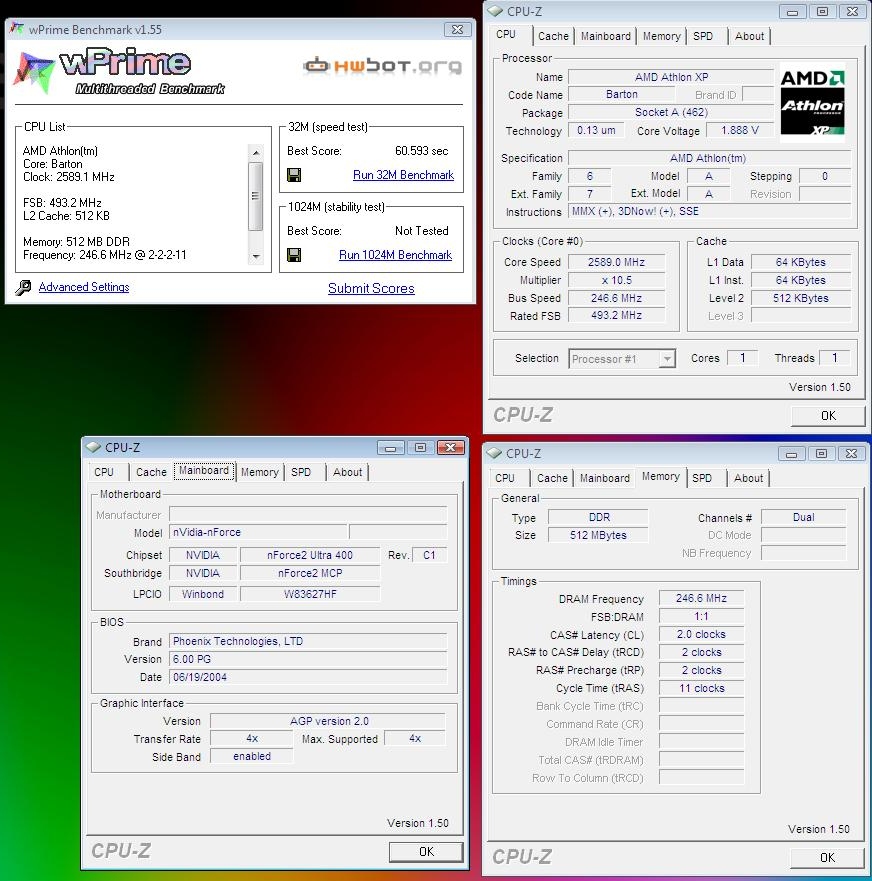
Task: Close the CPU-Z Mainboard window with the red X
Action: point(451,447)
